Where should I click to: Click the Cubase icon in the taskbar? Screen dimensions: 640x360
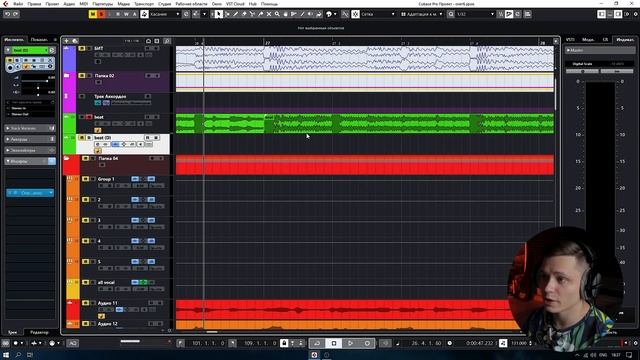click(314, 355)
